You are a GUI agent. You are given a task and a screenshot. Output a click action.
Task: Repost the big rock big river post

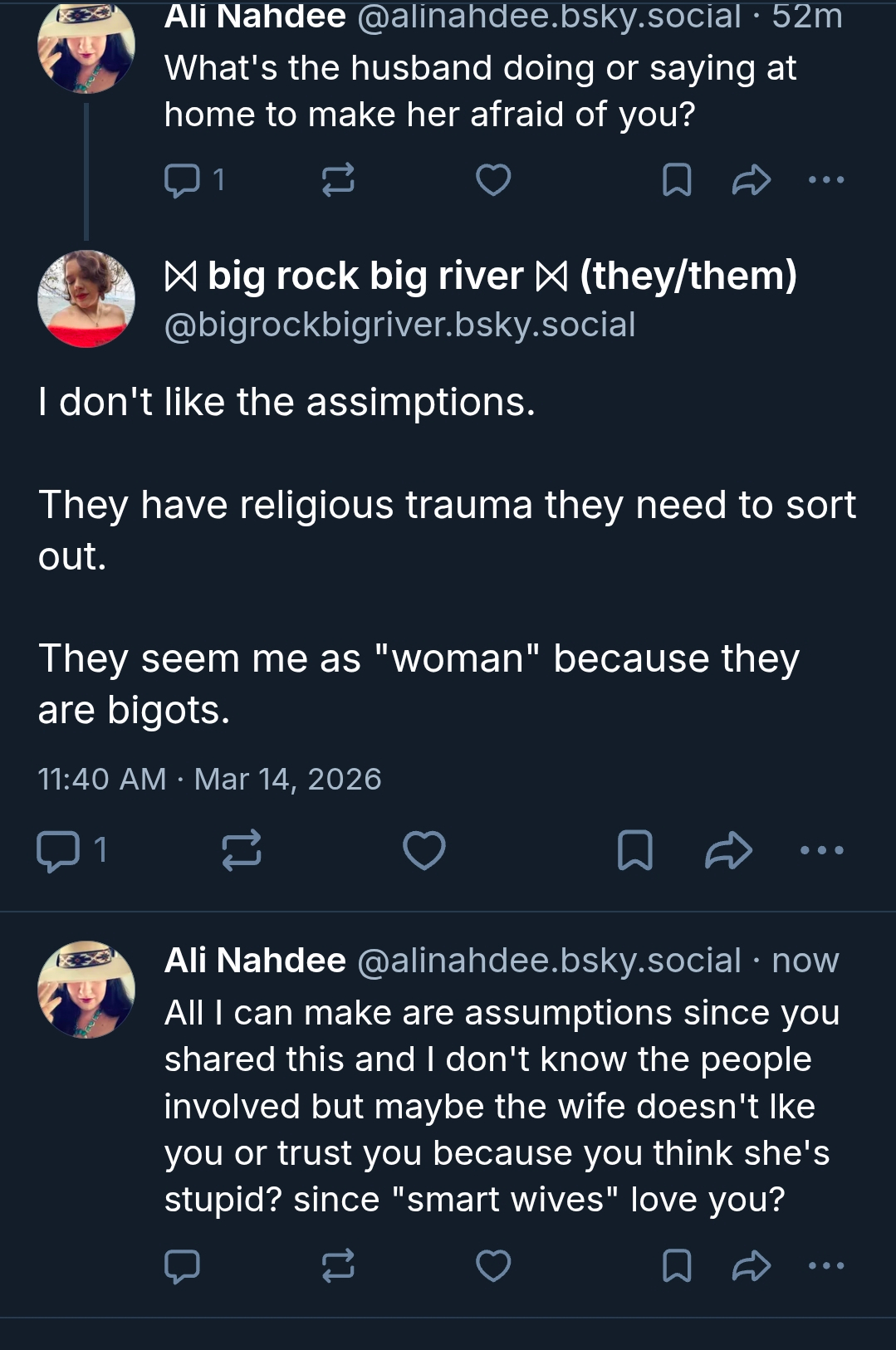[x=242, y=851]
